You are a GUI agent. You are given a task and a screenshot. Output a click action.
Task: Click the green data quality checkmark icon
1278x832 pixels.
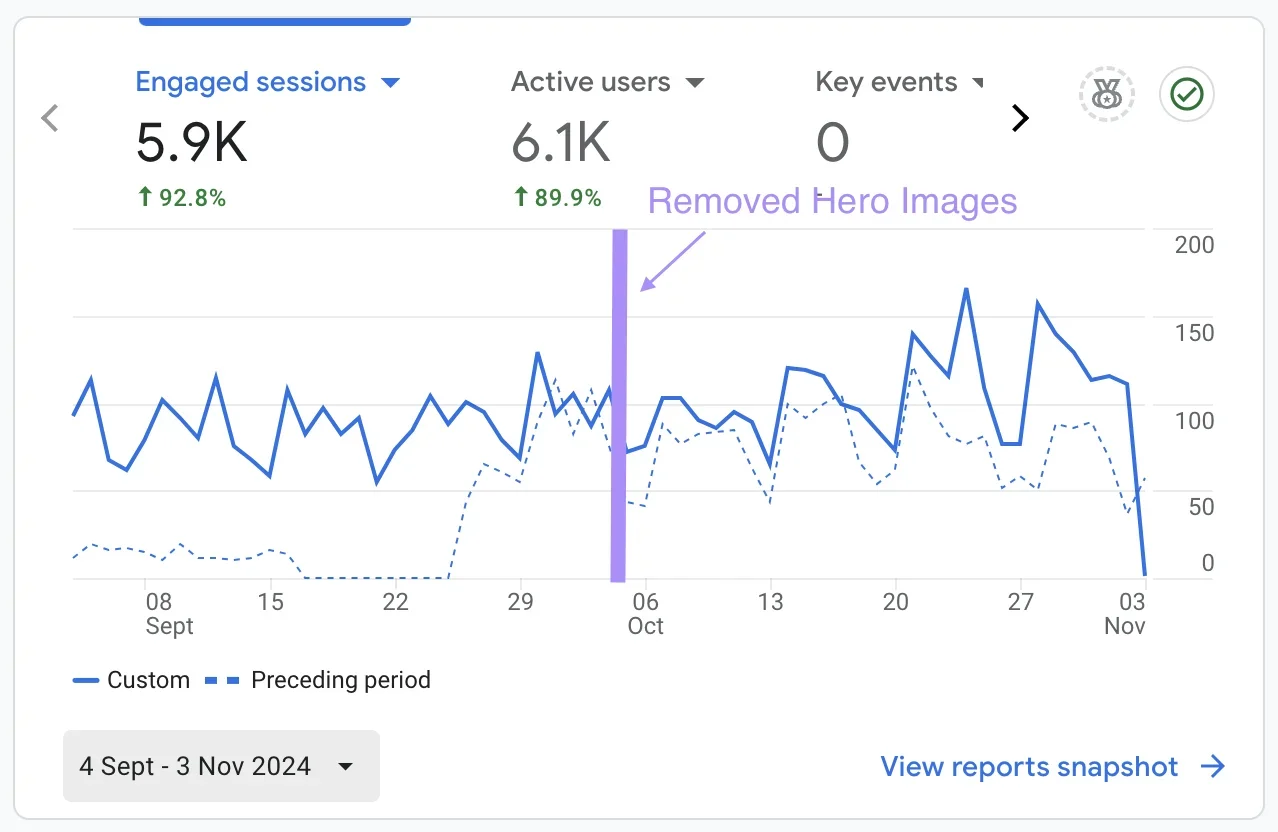click(1186, 94)
